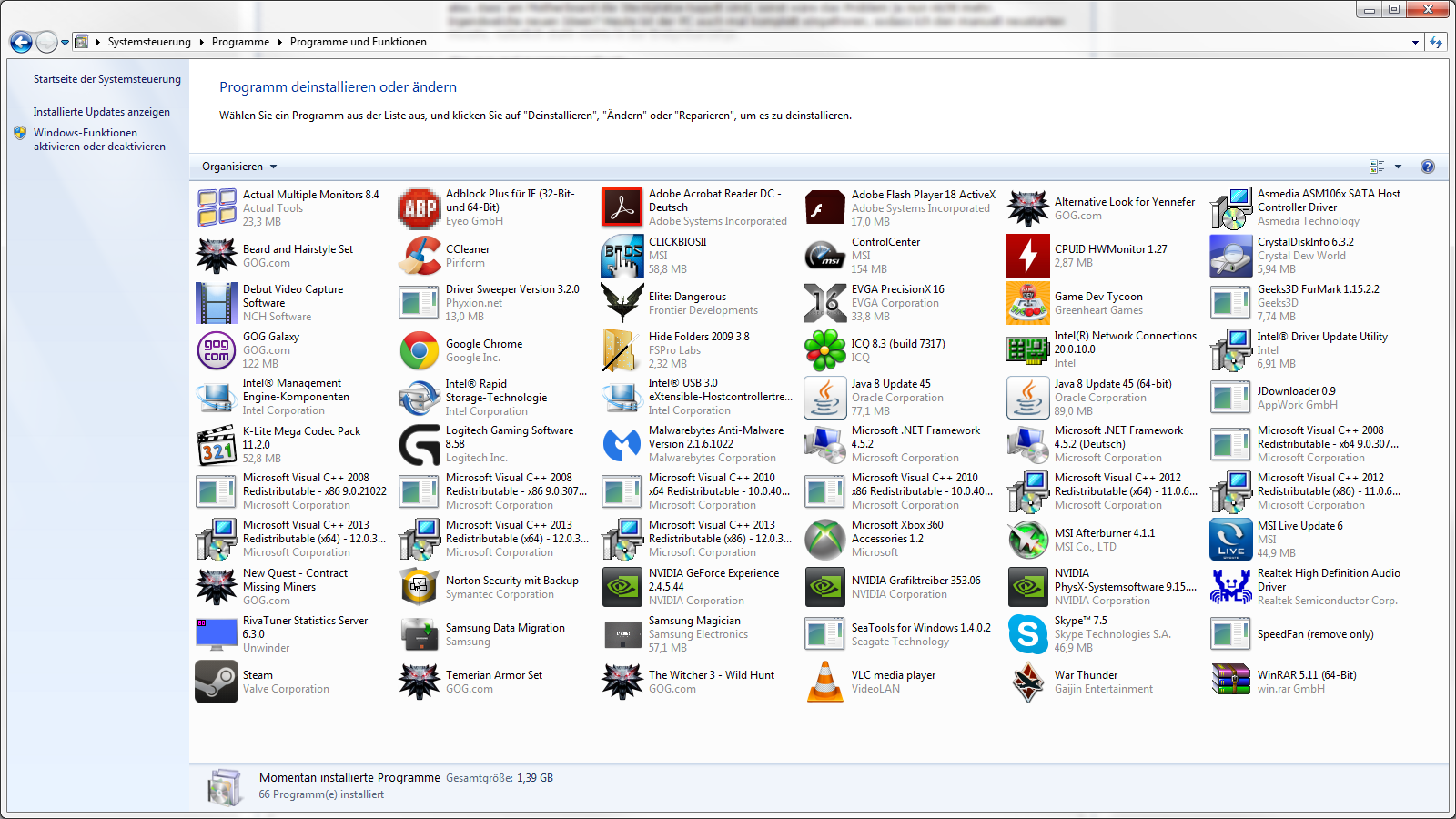Select the Steam icon

click(217, 682)
